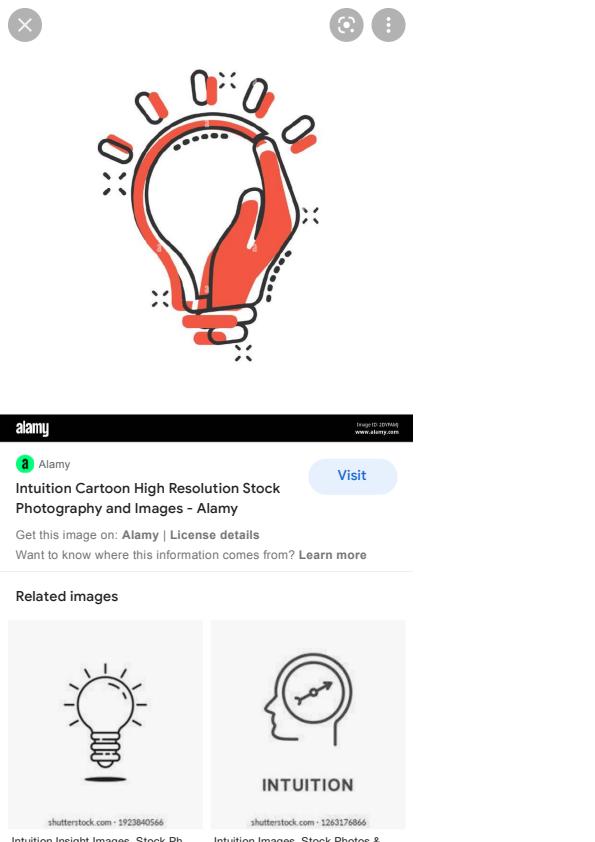Click the green Alamy source icon
Screen dimensions: 595x842
click(x=25, y=464)
